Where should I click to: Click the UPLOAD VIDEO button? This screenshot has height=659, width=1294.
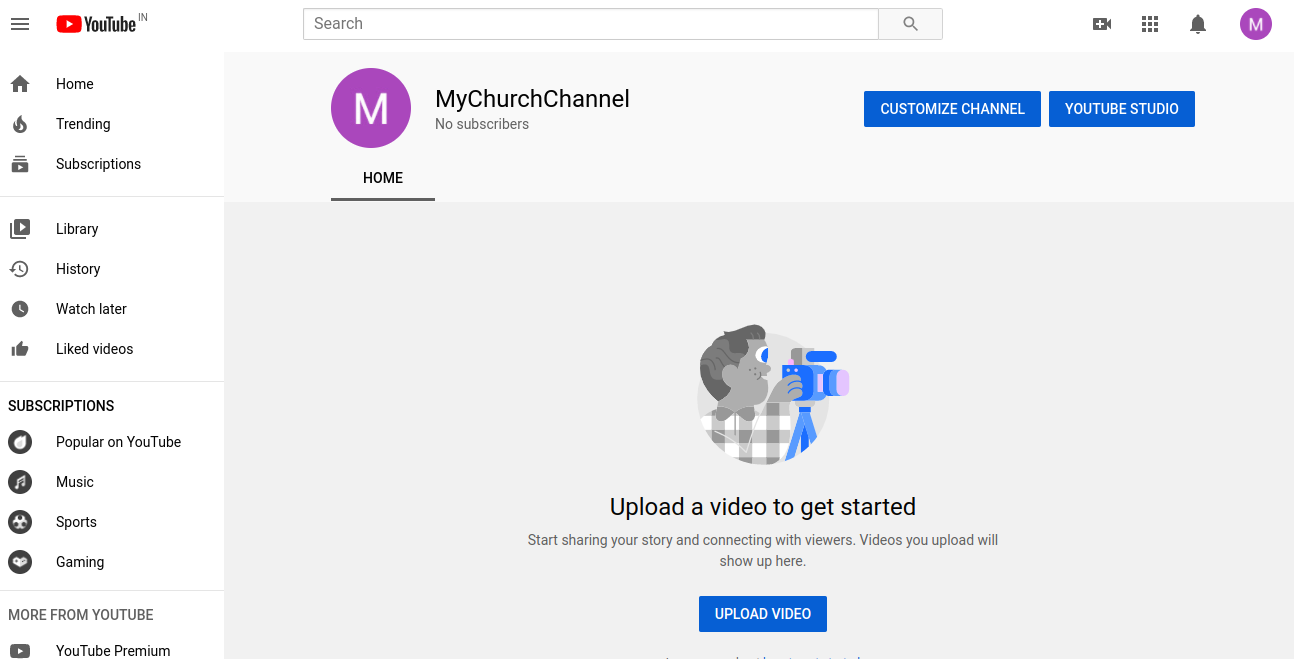coord(763,614)
